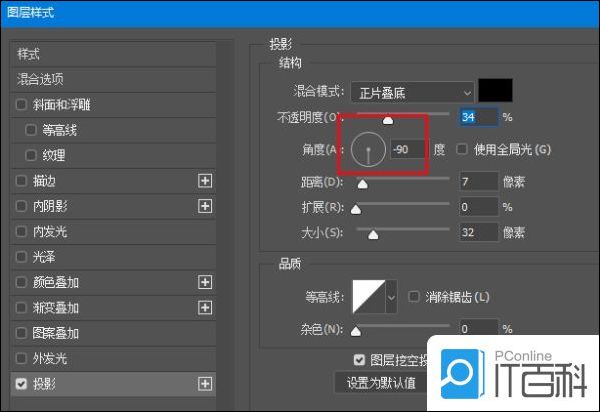Click the 杂色 slider handle

pos(356,331)
